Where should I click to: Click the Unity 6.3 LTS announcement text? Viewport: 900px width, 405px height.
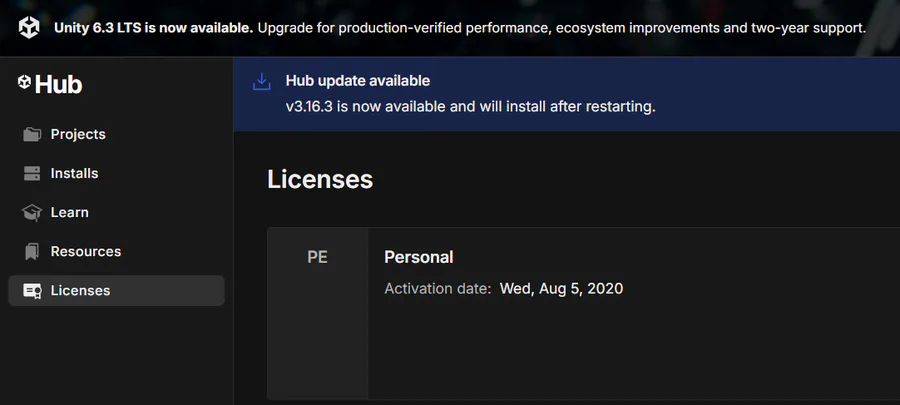460,28
